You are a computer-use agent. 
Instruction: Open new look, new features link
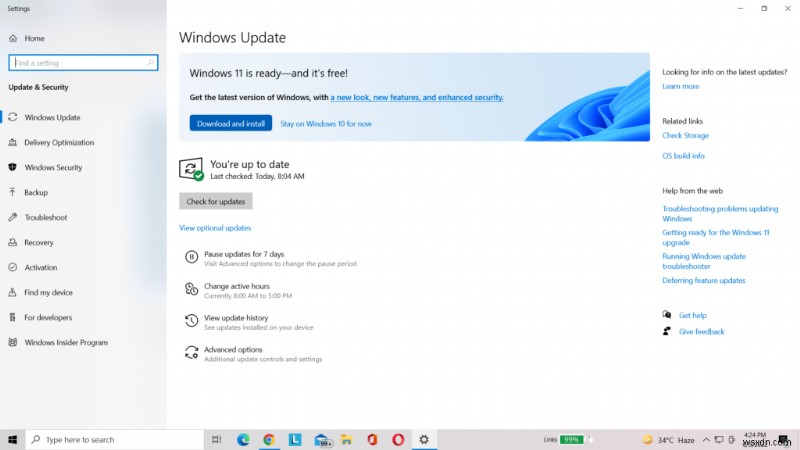click(416, 97)
